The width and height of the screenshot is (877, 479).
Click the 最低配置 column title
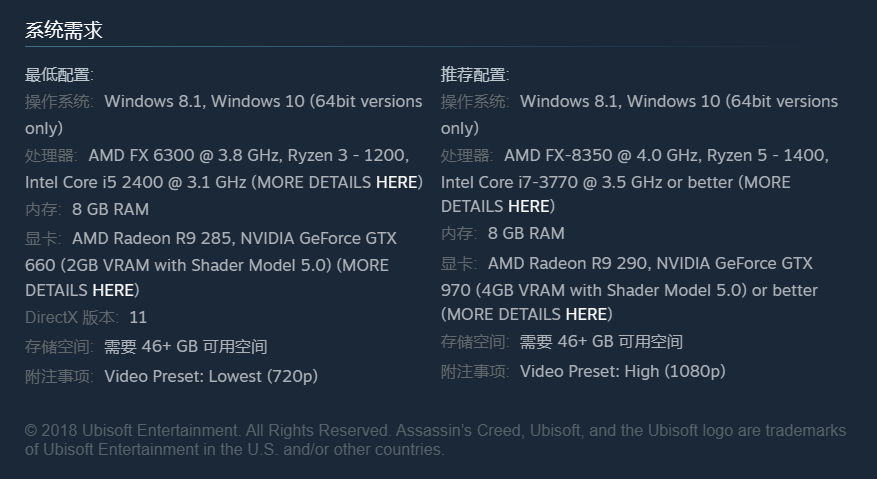[x=59, y=74]
